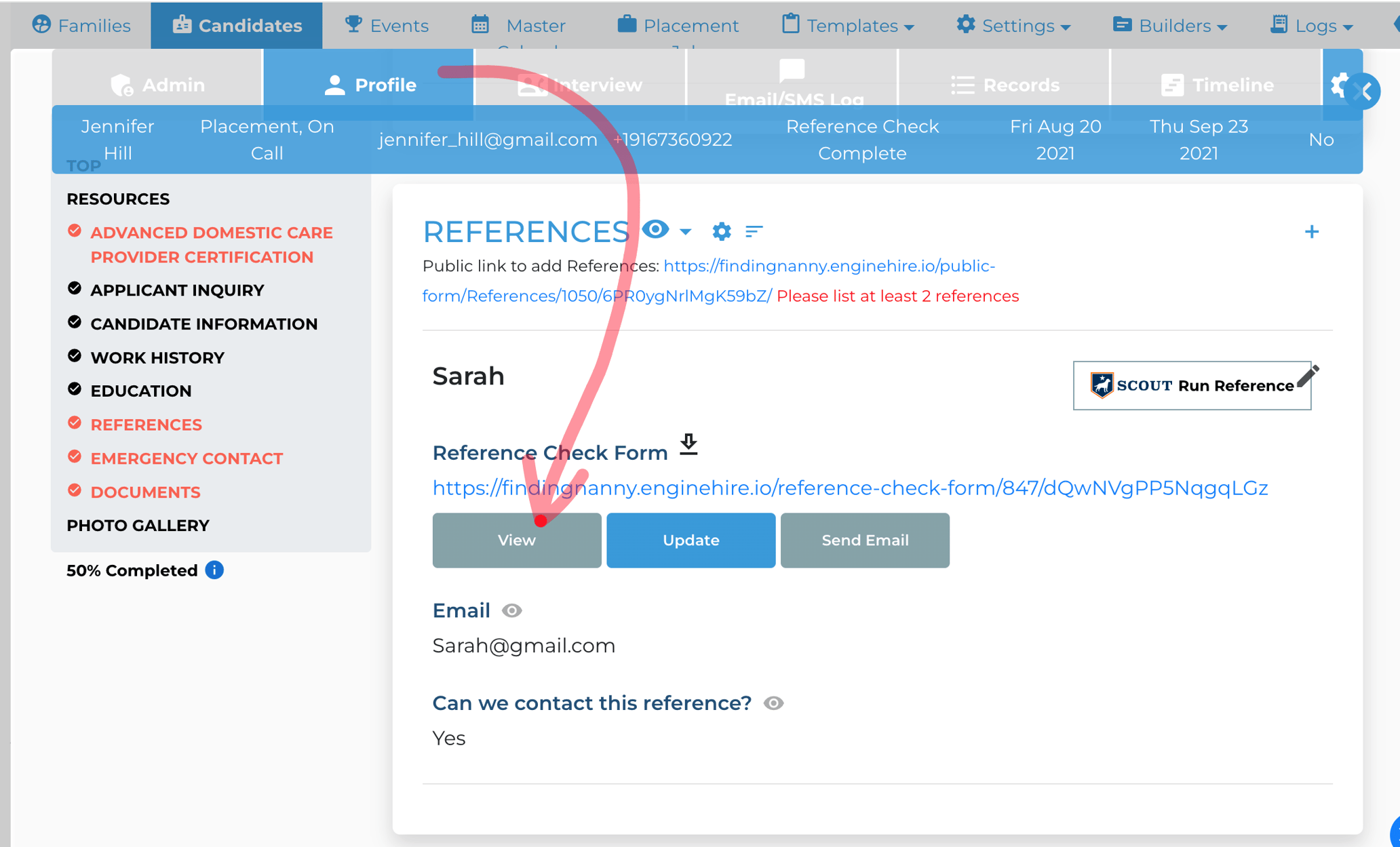This screenshot has height=847, width=1400.
Task: Toggle visibility for 'Can we contact this reference?'
Action: coord(774,703)
